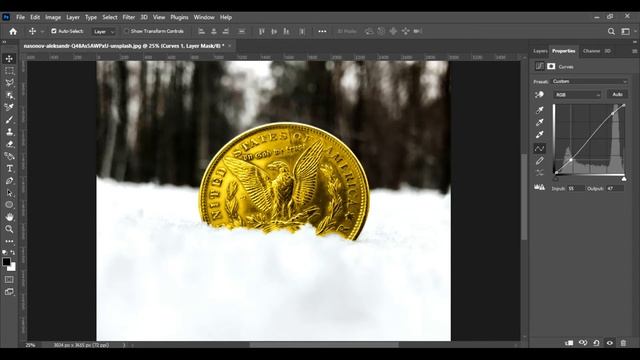Select the Path Selection tool
640x360 pixels.
click(x=9, y=193)
